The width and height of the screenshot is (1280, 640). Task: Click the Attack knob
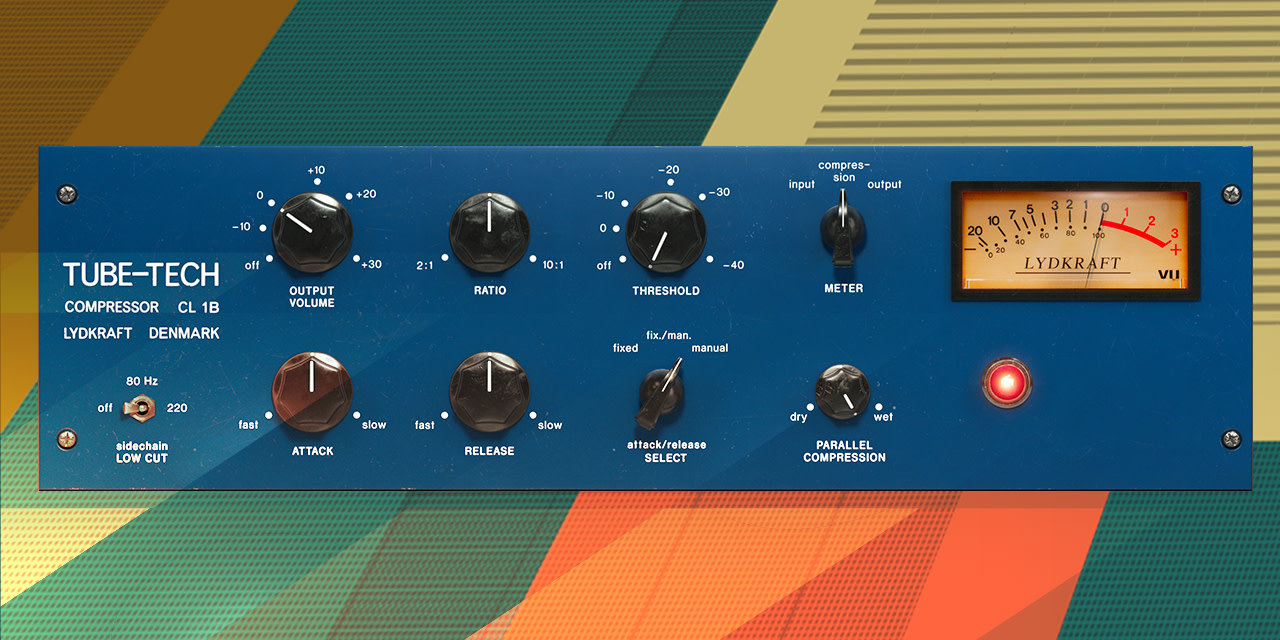(313, 393)
